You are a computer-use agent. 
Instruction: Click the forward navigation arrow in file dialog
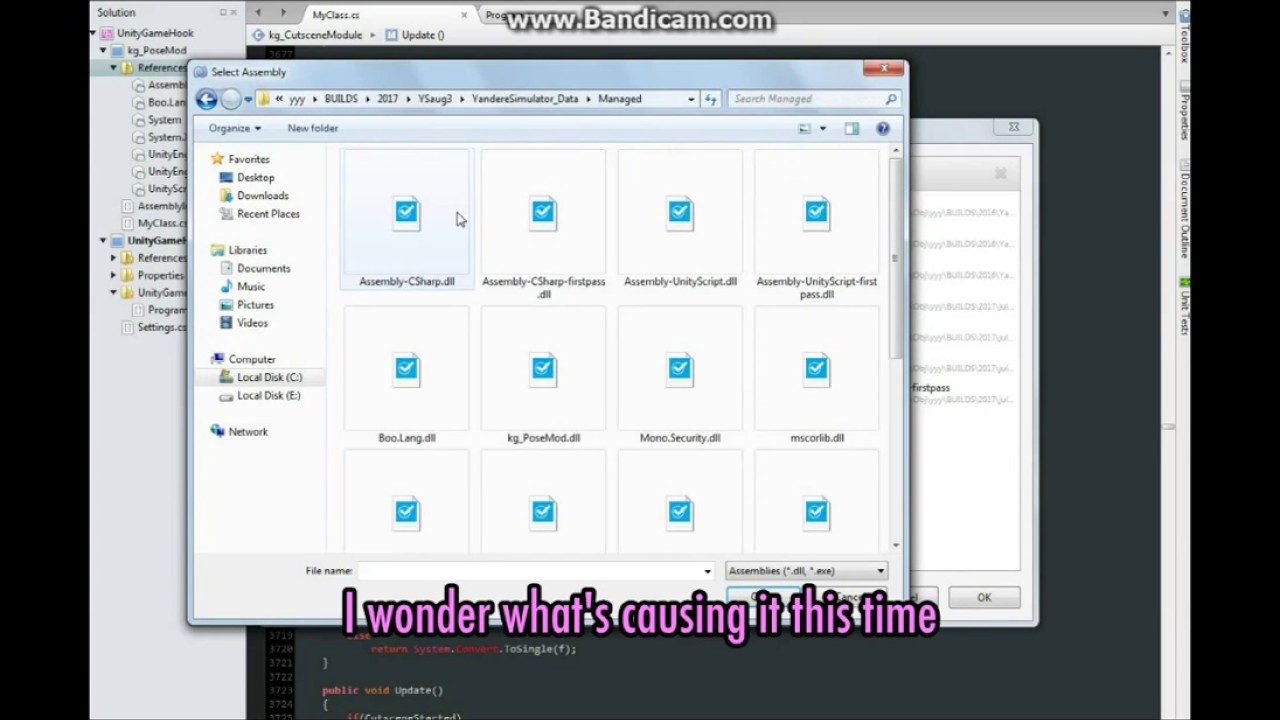231,99
